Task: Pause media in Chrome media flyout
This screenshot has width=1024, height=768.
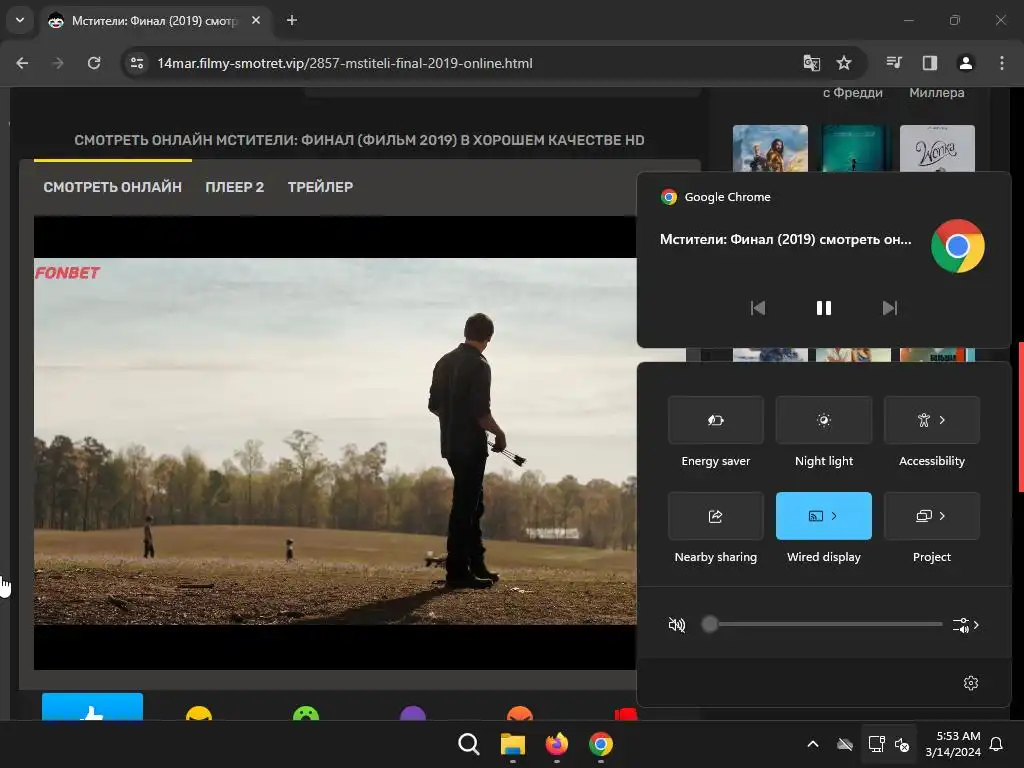Action: [824, 308]
